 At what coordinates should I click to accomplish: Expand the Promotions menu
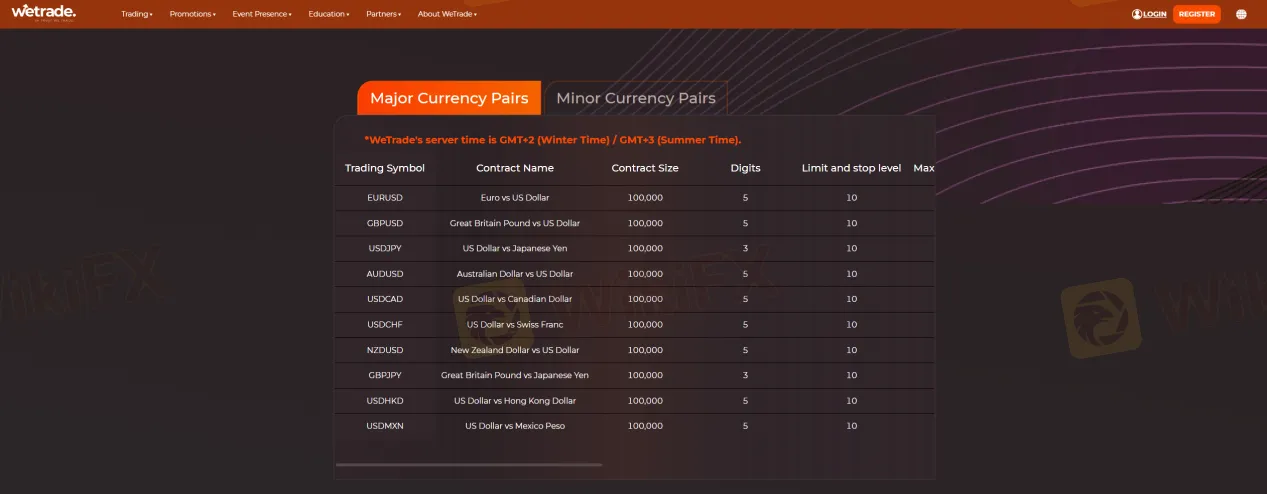point(193,15)
